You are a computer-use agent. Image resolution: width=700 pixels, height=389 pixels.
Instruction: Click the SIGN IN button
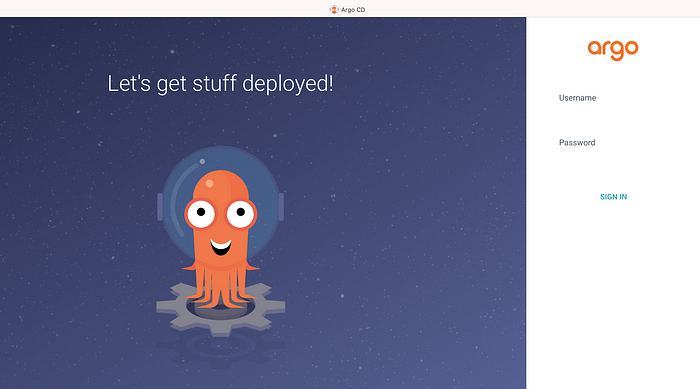(613, 197)
